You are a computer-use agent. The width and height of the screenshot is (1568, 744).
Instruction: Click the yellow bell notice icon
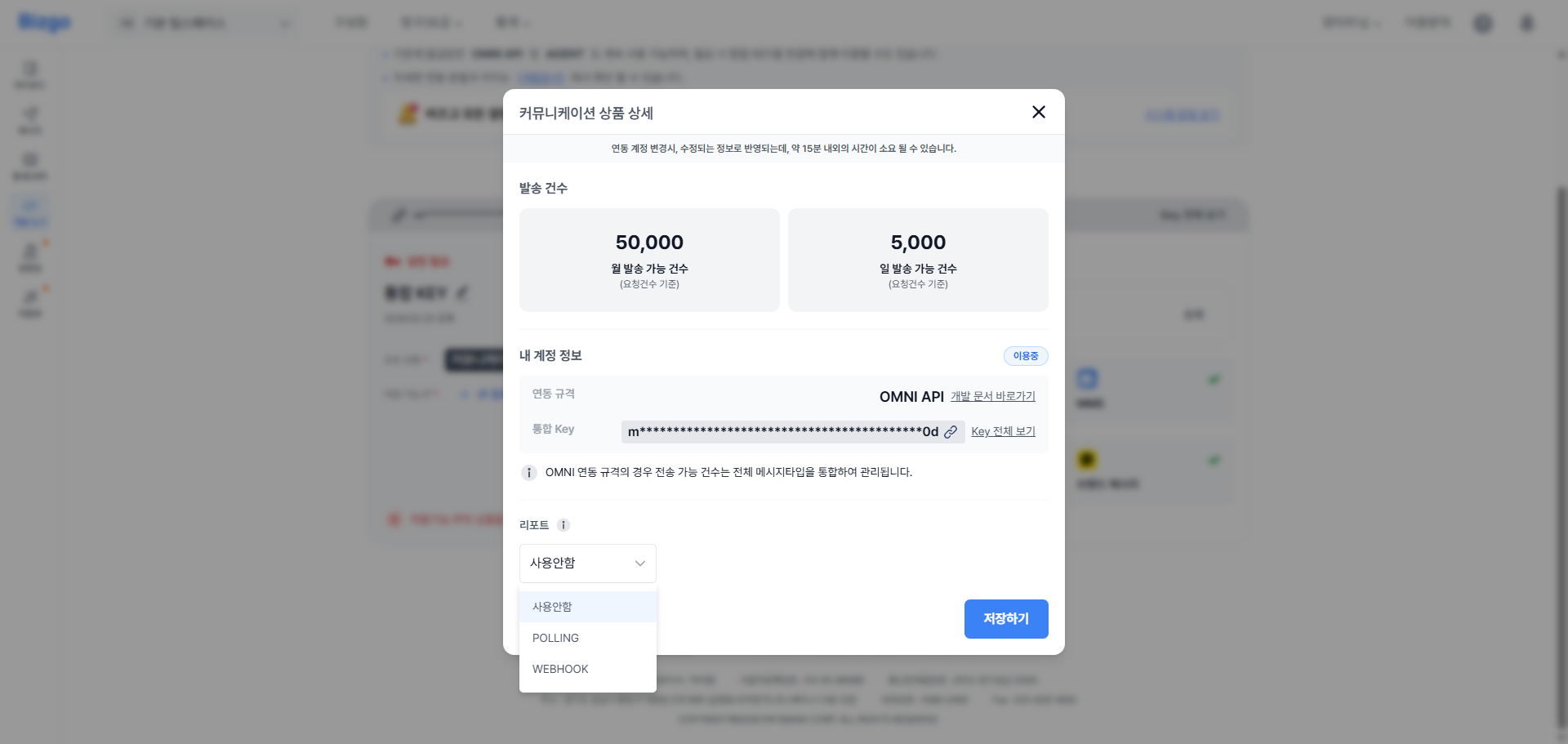point(408,114)
